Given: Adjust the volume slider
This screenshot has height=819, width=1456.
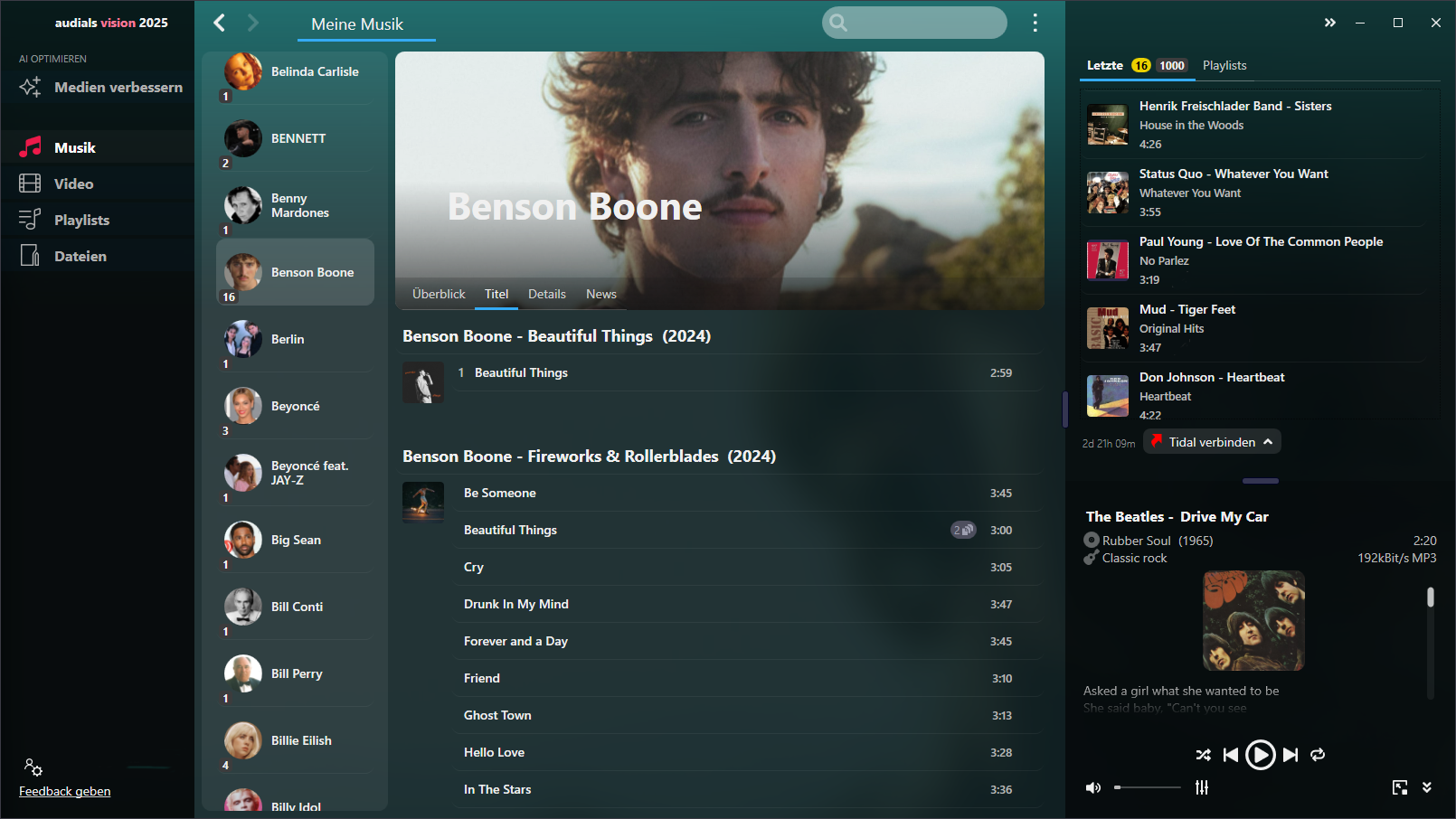Looking at the screenshot, I should coord(1147,787).
